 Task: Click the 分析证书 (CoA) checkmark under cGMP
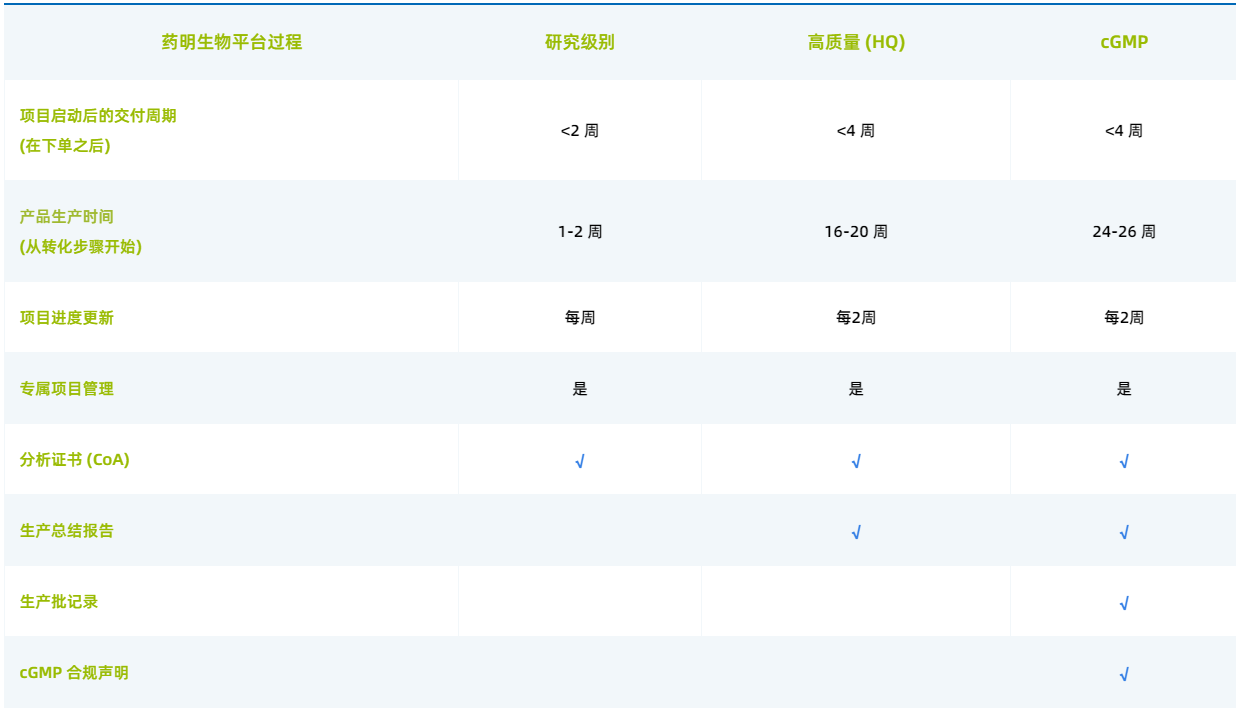[x=1124, y=461]
